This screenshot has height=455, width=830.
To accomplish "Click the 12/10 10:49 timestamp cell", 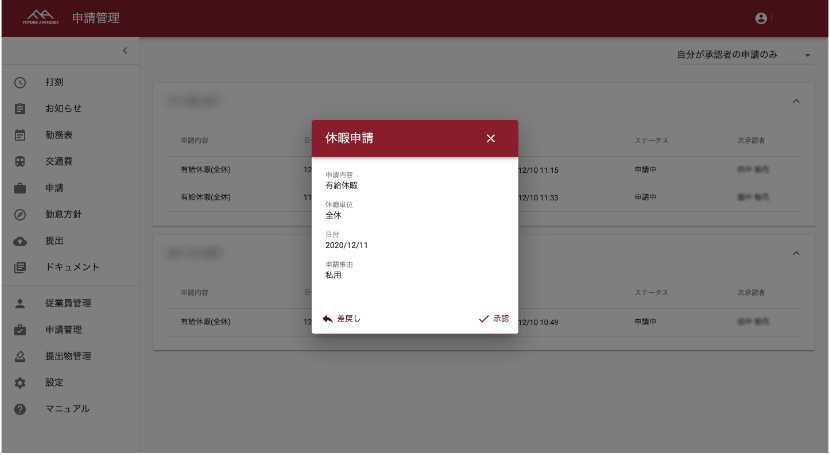I will click(538, 323).
